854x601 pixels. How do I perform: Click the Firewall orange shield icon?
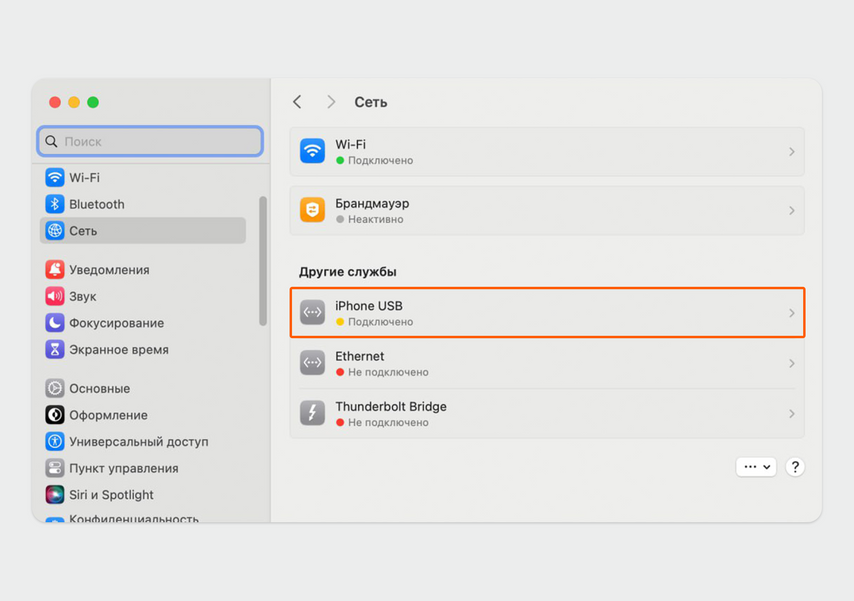[313, 210]
